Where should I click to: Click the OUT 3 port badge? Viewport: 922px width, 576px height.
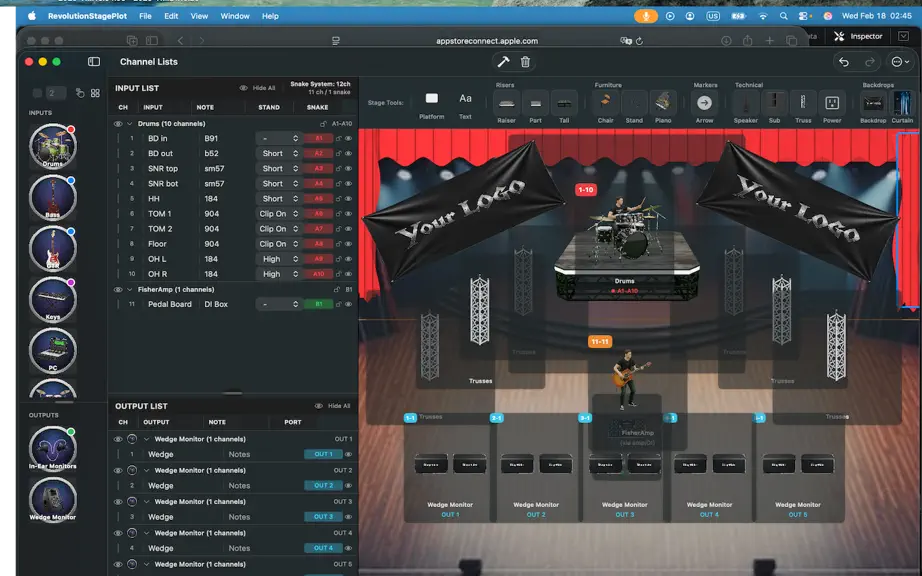pos(323,517)
